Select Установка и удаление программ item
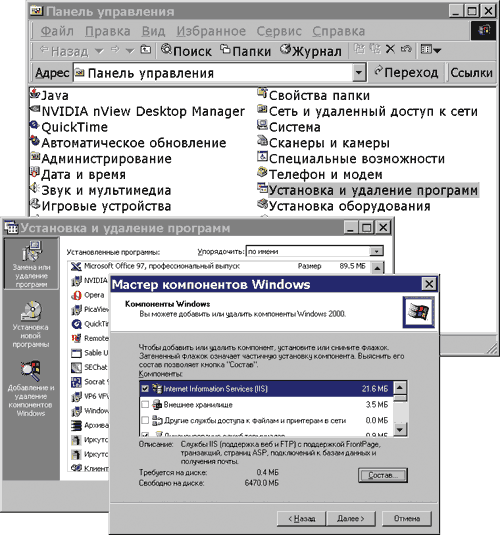 tap(368, 190)
